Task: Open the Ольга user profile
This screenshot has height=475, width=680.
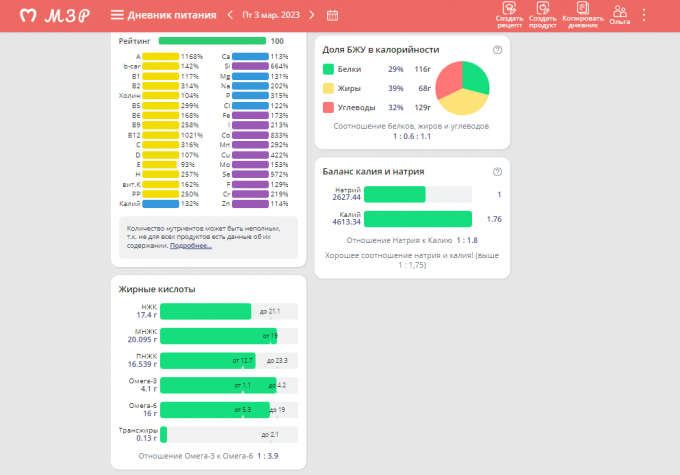Action: pyautogui.click(x=620, y=14)
